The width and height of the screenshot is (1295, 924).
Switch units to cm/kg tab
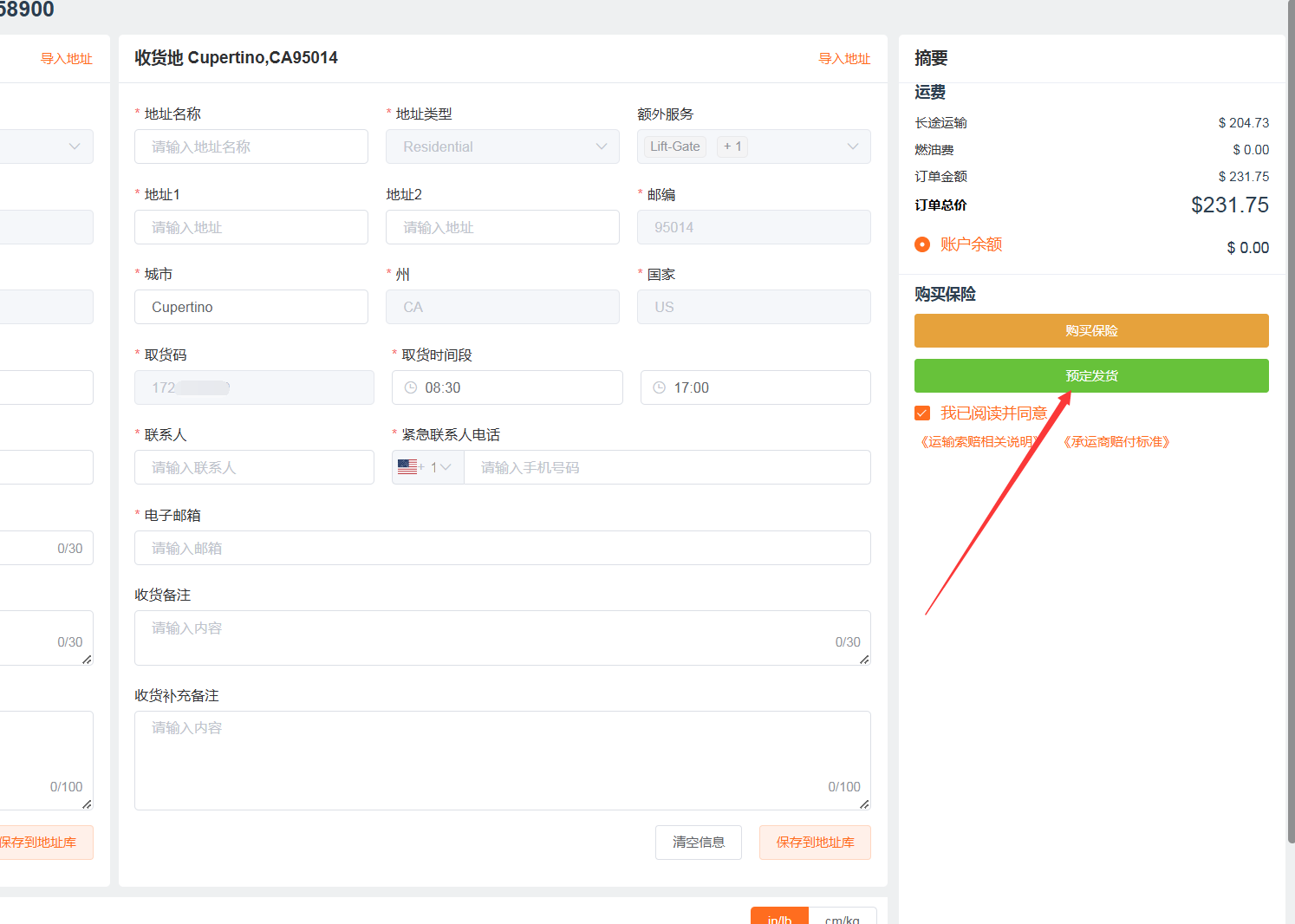point(843,916)
